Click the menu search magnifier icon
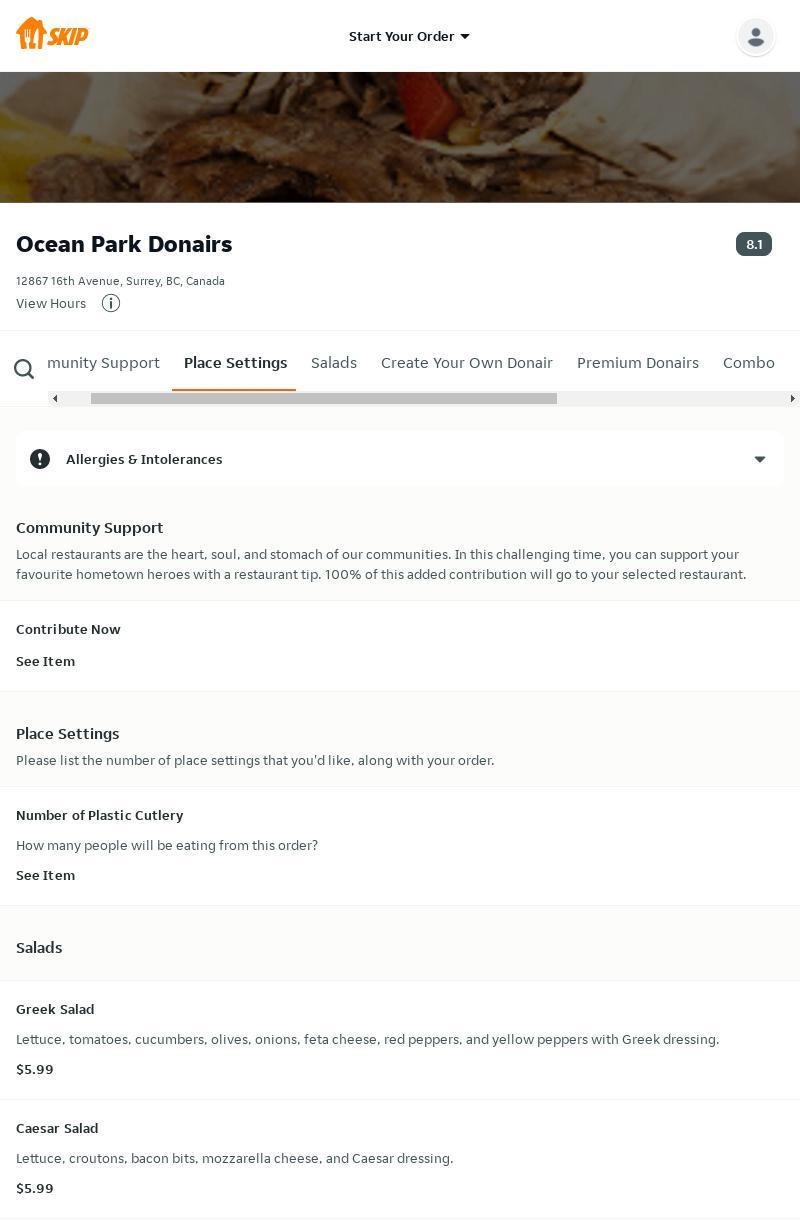 pyautogui.click(x=24, y=369)
